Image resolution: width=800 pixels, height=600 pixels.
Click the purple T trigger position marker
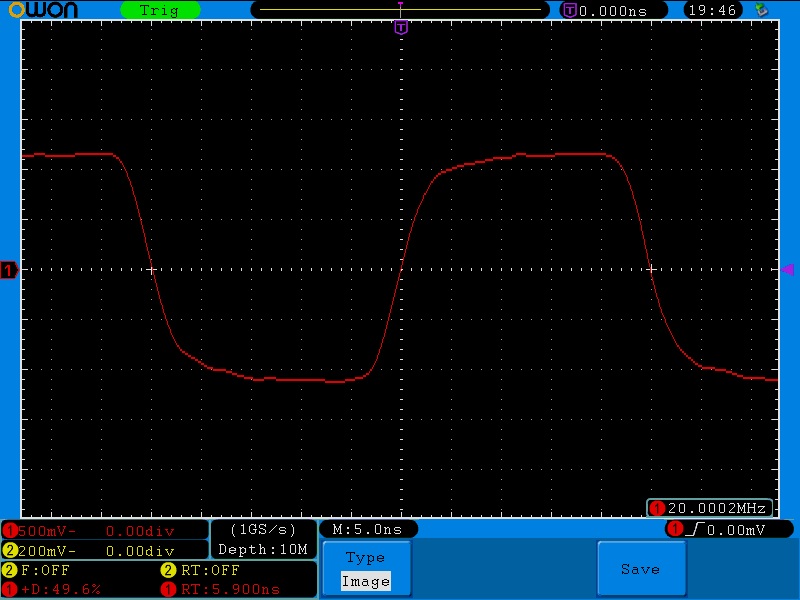pyautogui.click(x=401, y=27)
